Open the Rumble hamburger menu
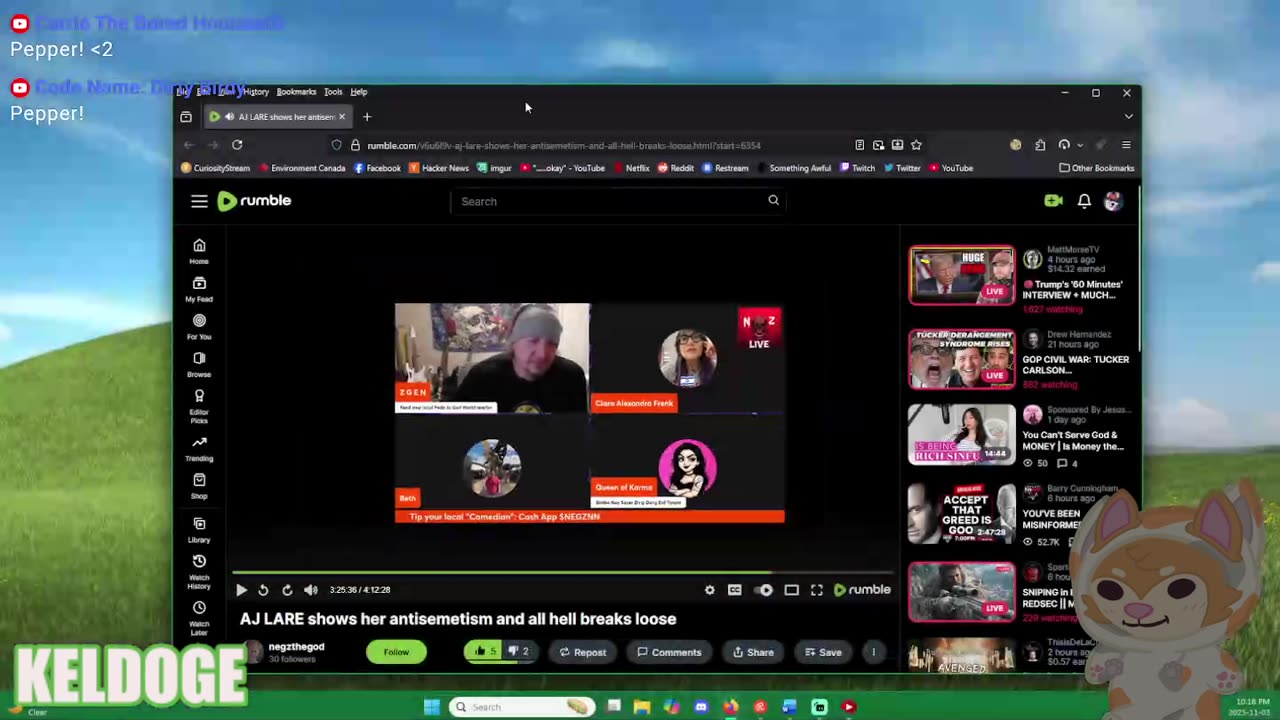 199,201
